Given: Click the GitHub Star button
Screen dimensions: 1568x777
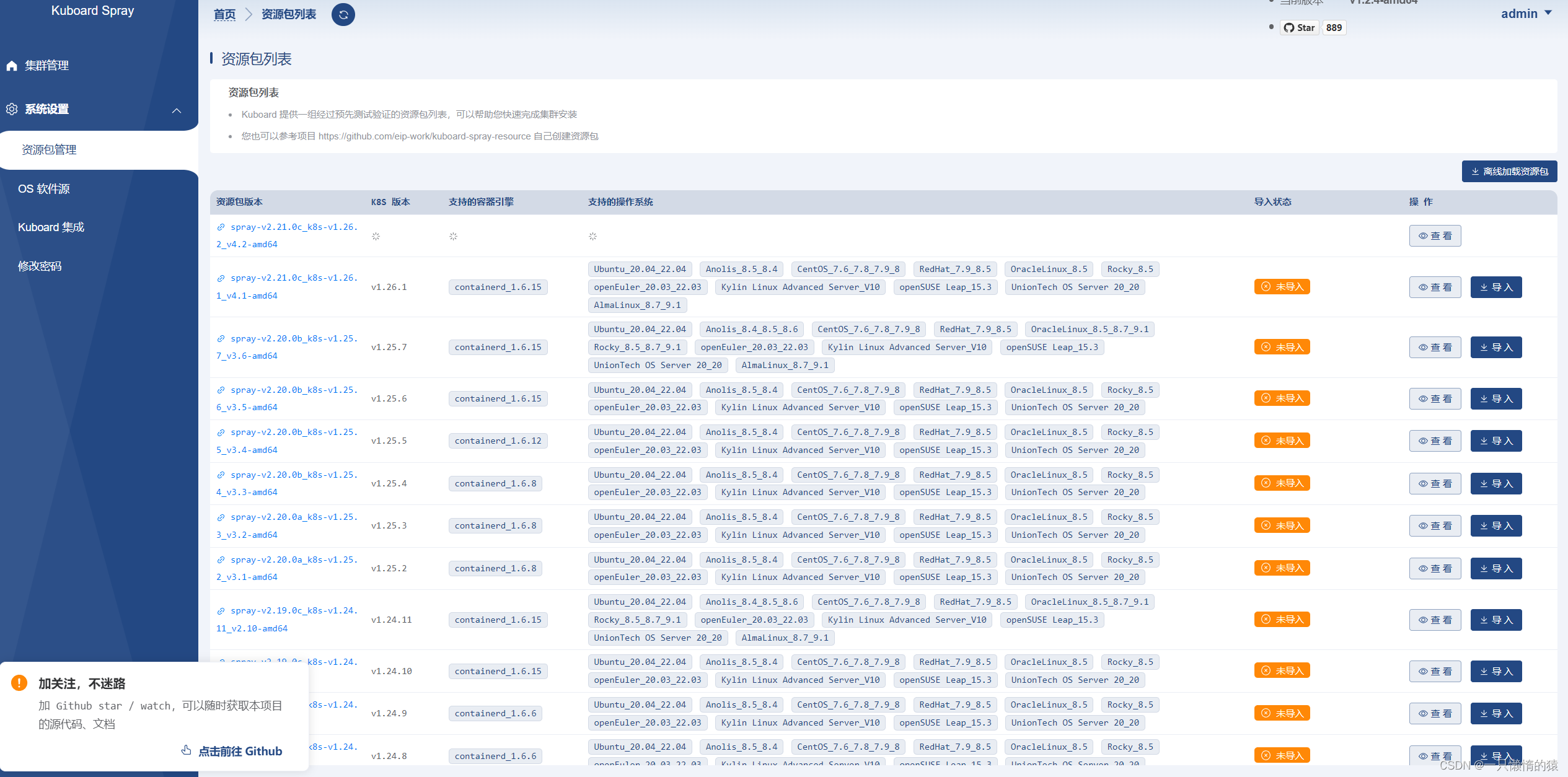Looking at the screenshot, I should pyautogui.click(x=1299, y=28).
